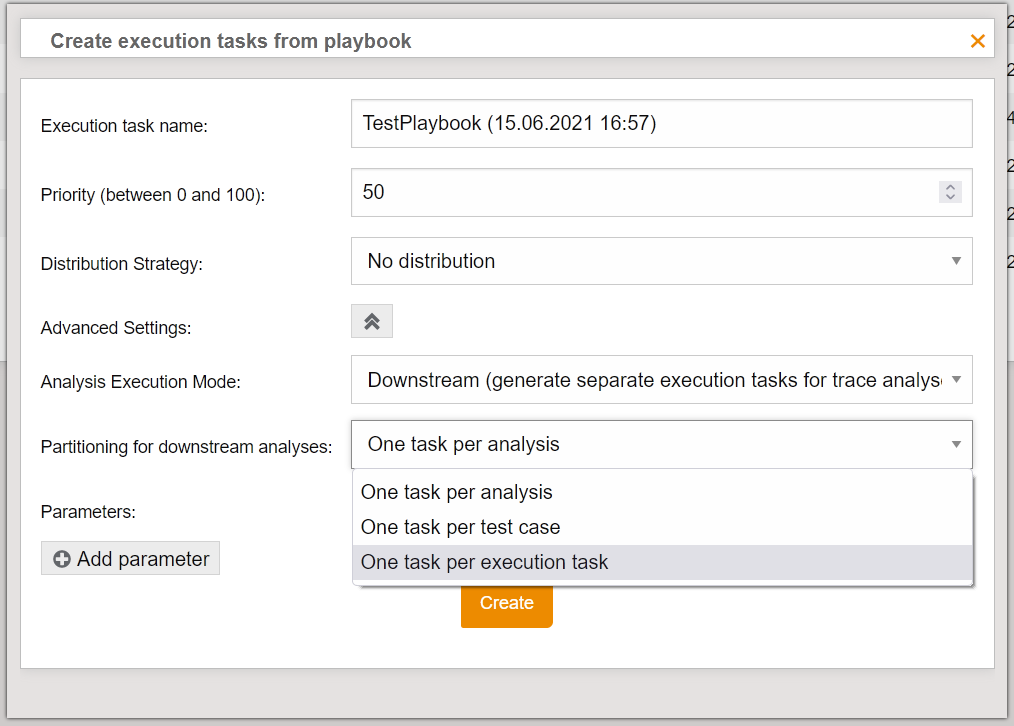Increase priority using the stepper up arrow
1014x726 pixels.
pos(950,187)
